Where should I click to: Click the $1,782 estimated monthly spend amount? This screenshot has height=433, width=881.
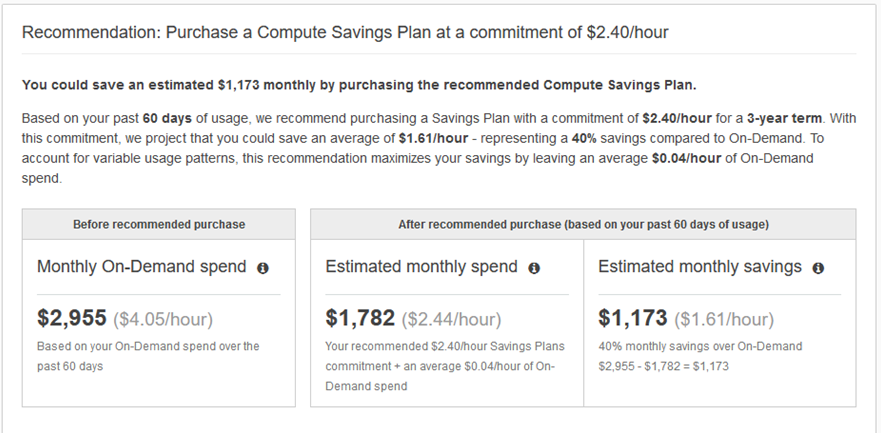click(360, 318)
